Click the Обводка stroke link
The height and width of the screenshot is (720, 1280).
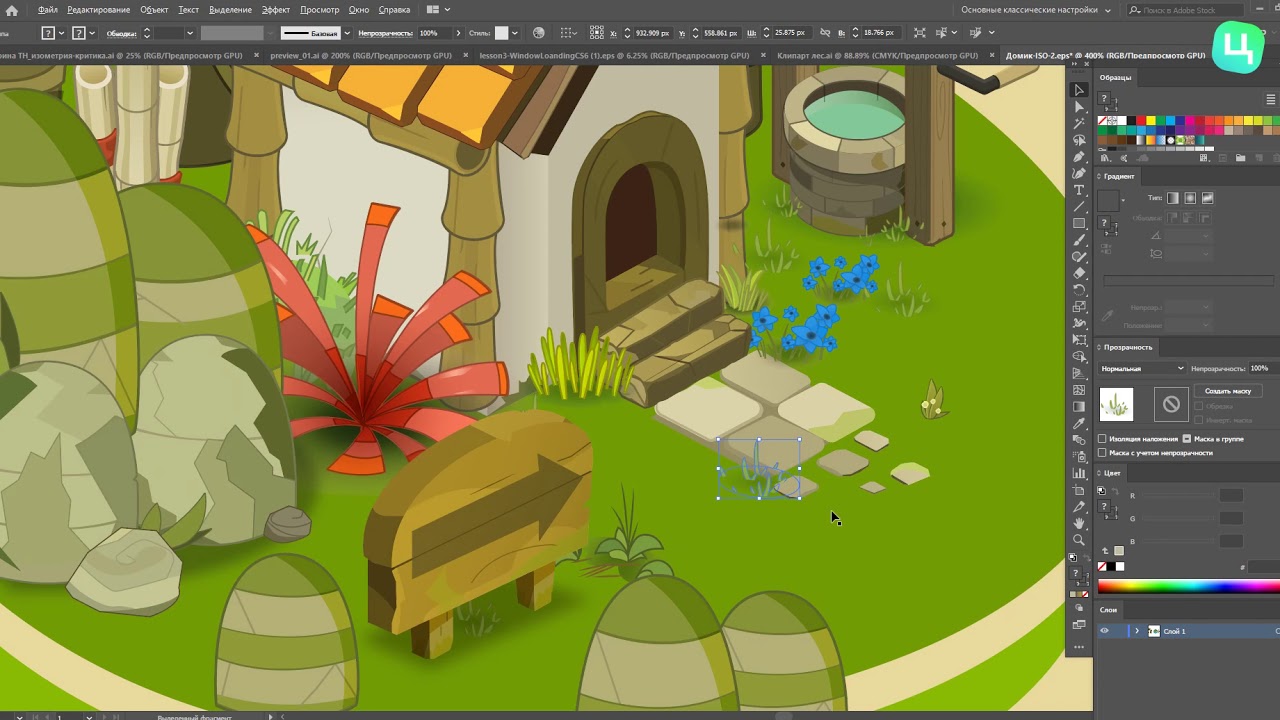click(121, 33)
